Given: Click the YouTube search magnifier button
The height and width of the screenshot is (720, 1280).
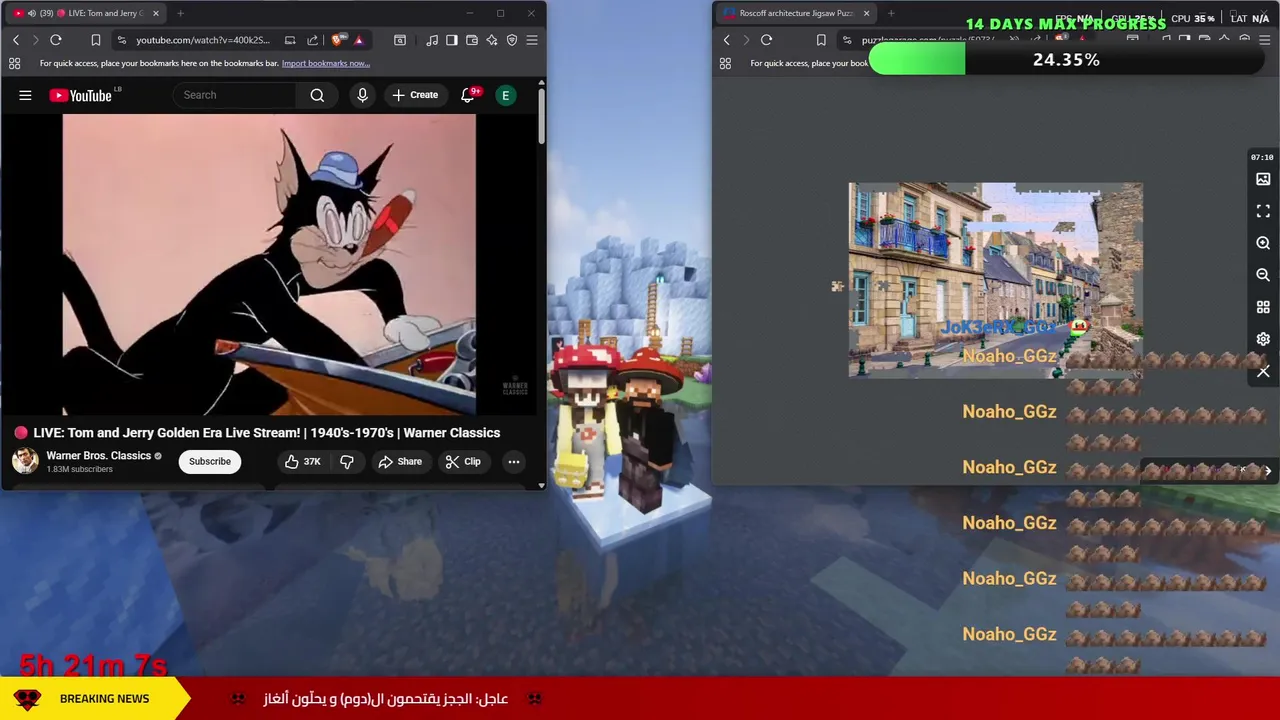Looking at the screenshot, I should (317, 95).
